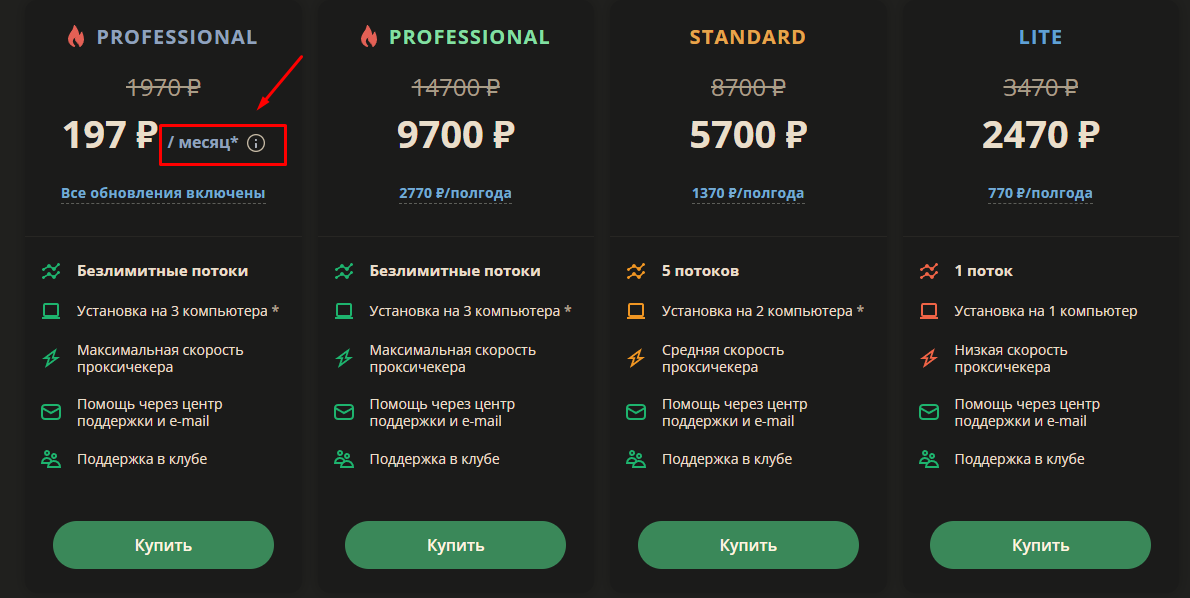The height and width of the screenshot is (598, 1190).
Task: Click flame icon beside first PROFESSIONAL heading
Action: click(76, 38)
